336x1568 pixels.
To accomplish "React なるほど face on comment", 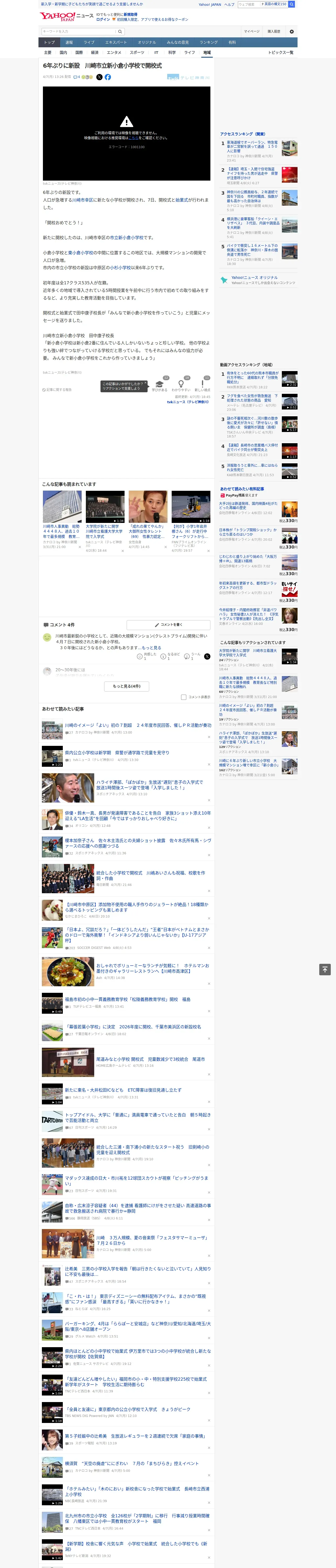I will point(164,657).
